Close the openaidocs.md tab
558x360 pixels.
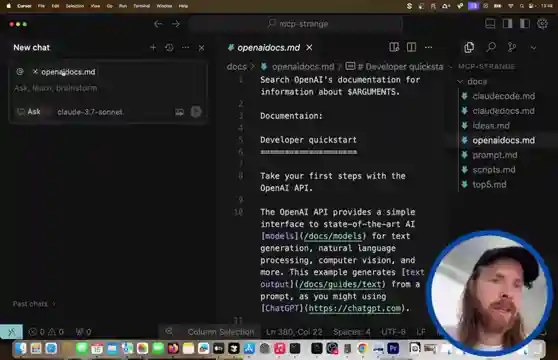(309, 47)
